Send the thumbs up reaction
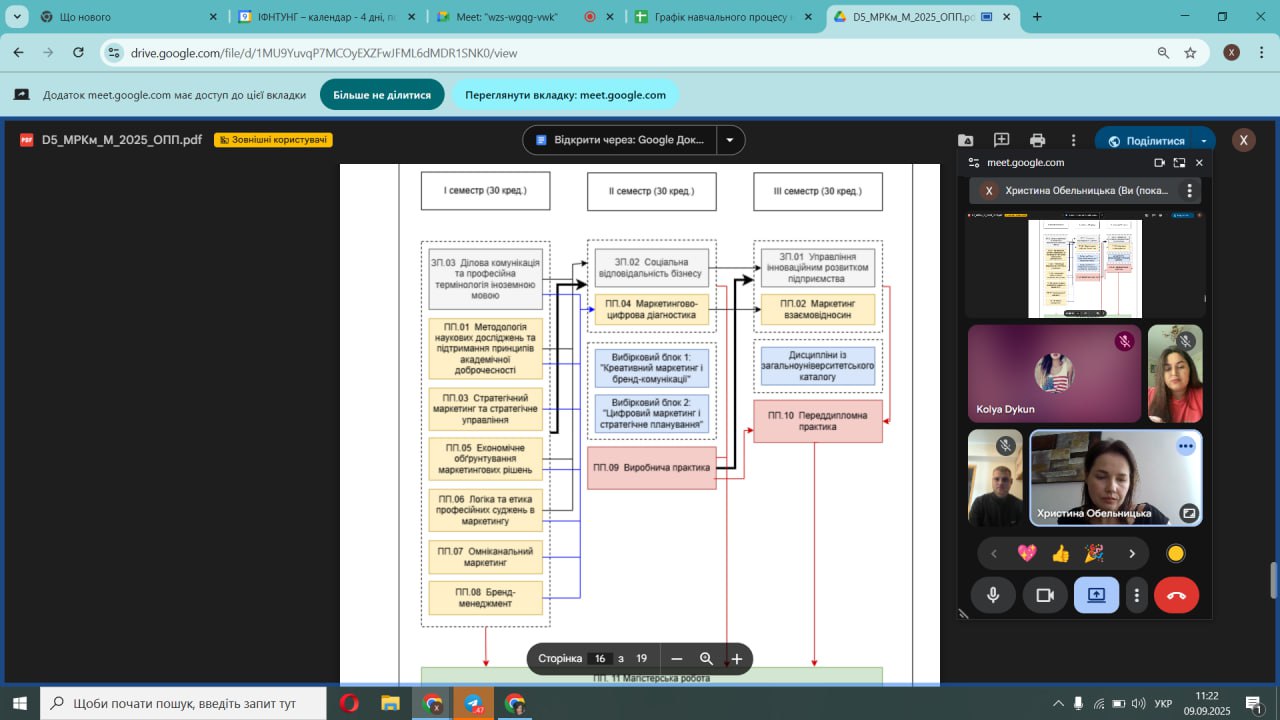 [x=1060, y=553]
